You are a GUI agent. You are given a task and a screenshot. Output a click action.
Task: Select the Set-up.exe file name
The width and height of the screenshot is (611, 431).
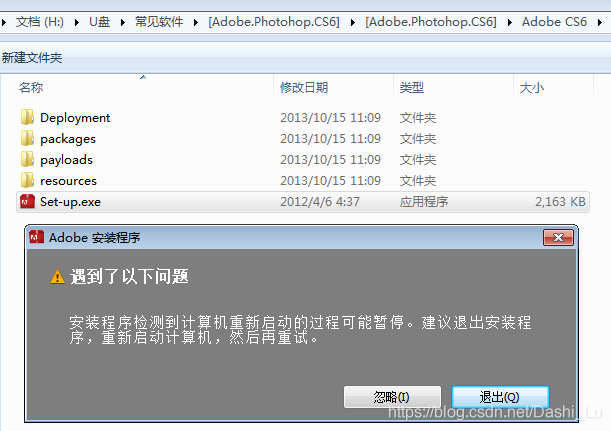(x=70, y=202)
